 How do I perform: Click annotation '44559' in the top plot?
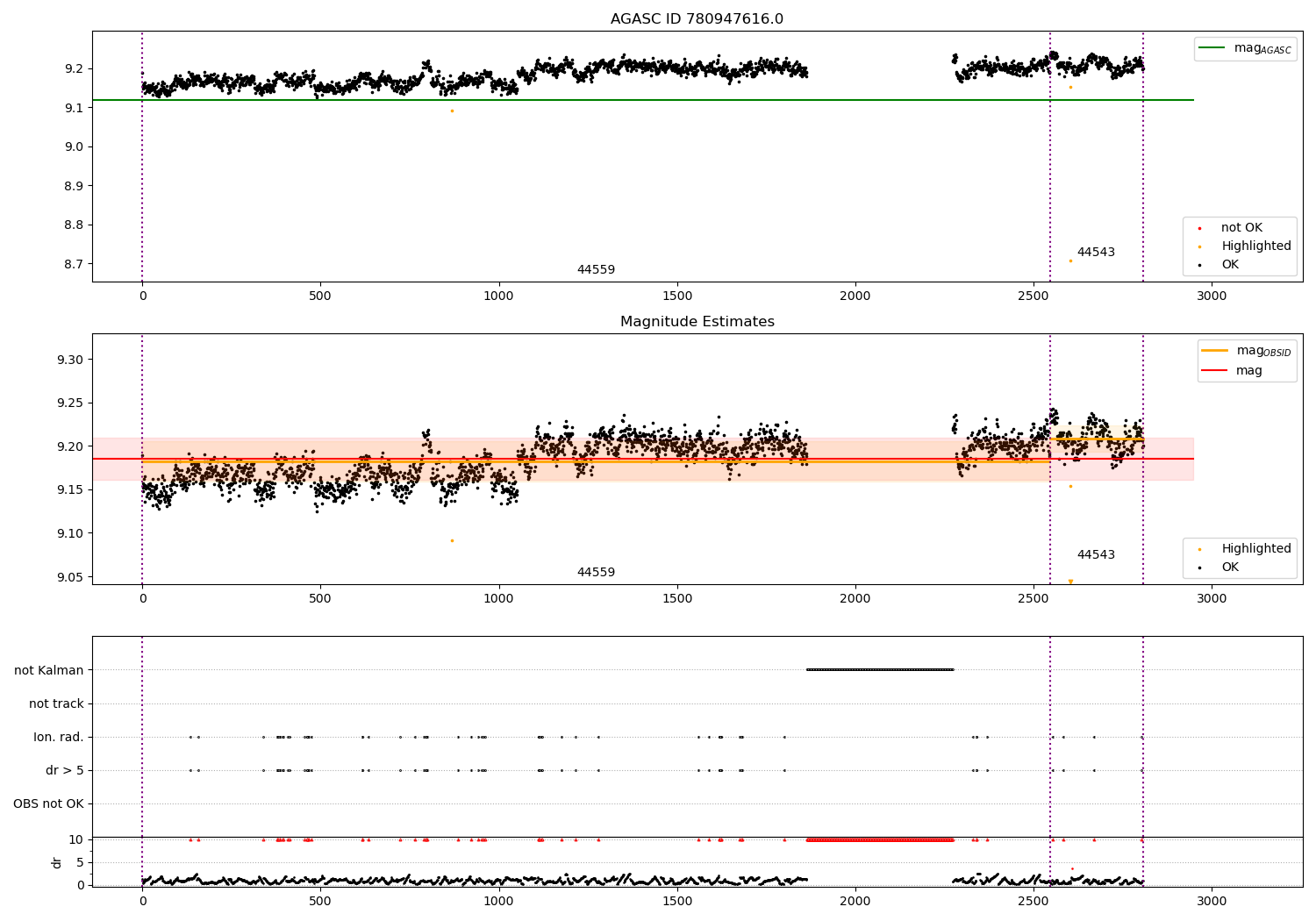point(596,270)
